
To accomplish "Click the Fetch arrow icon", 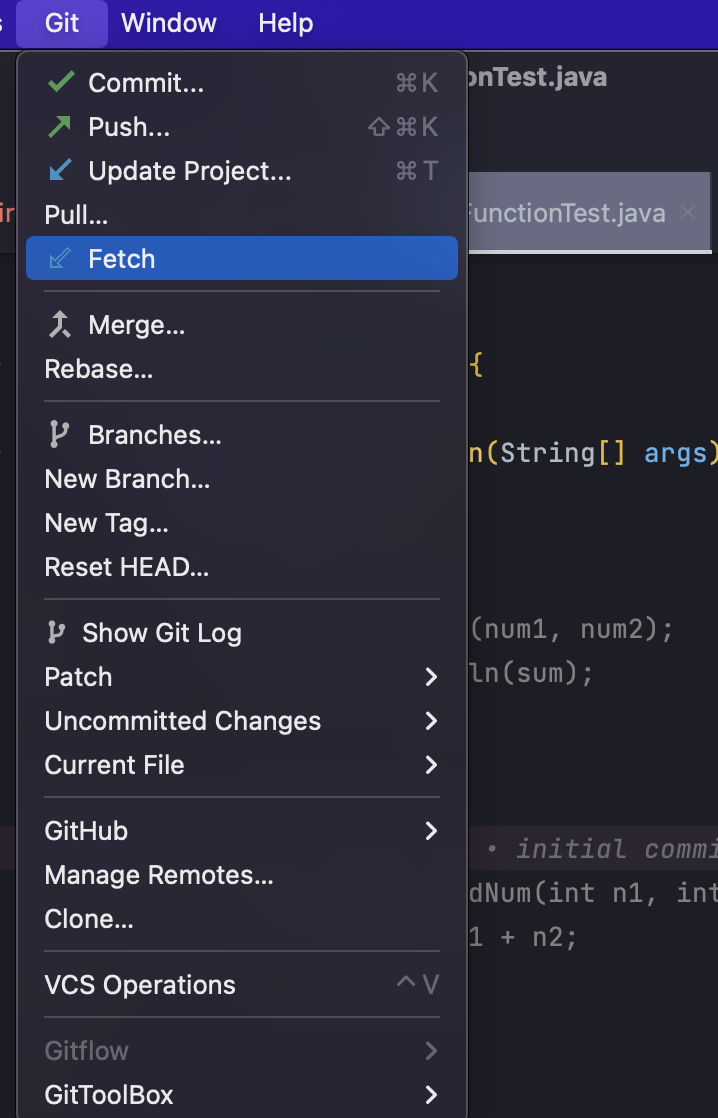I will [x=60, y=259].
